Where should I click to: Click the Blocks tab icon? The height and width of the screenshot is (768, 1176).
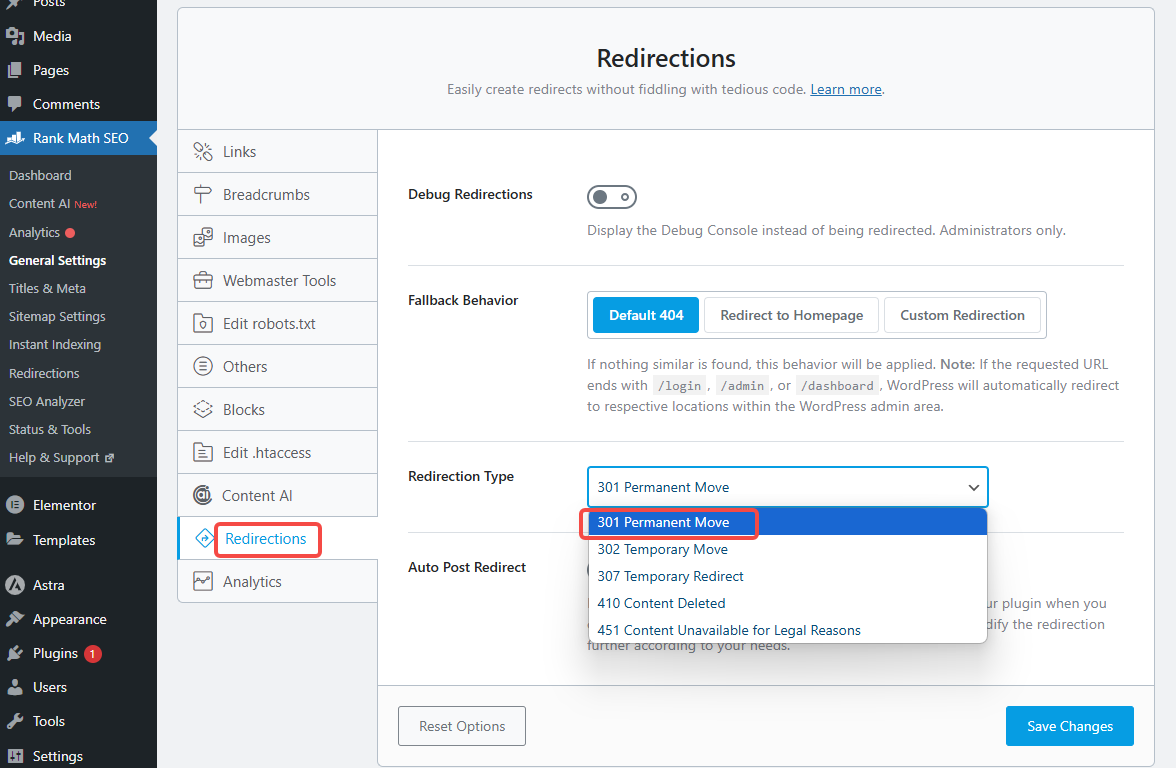(x=203, y=410)
